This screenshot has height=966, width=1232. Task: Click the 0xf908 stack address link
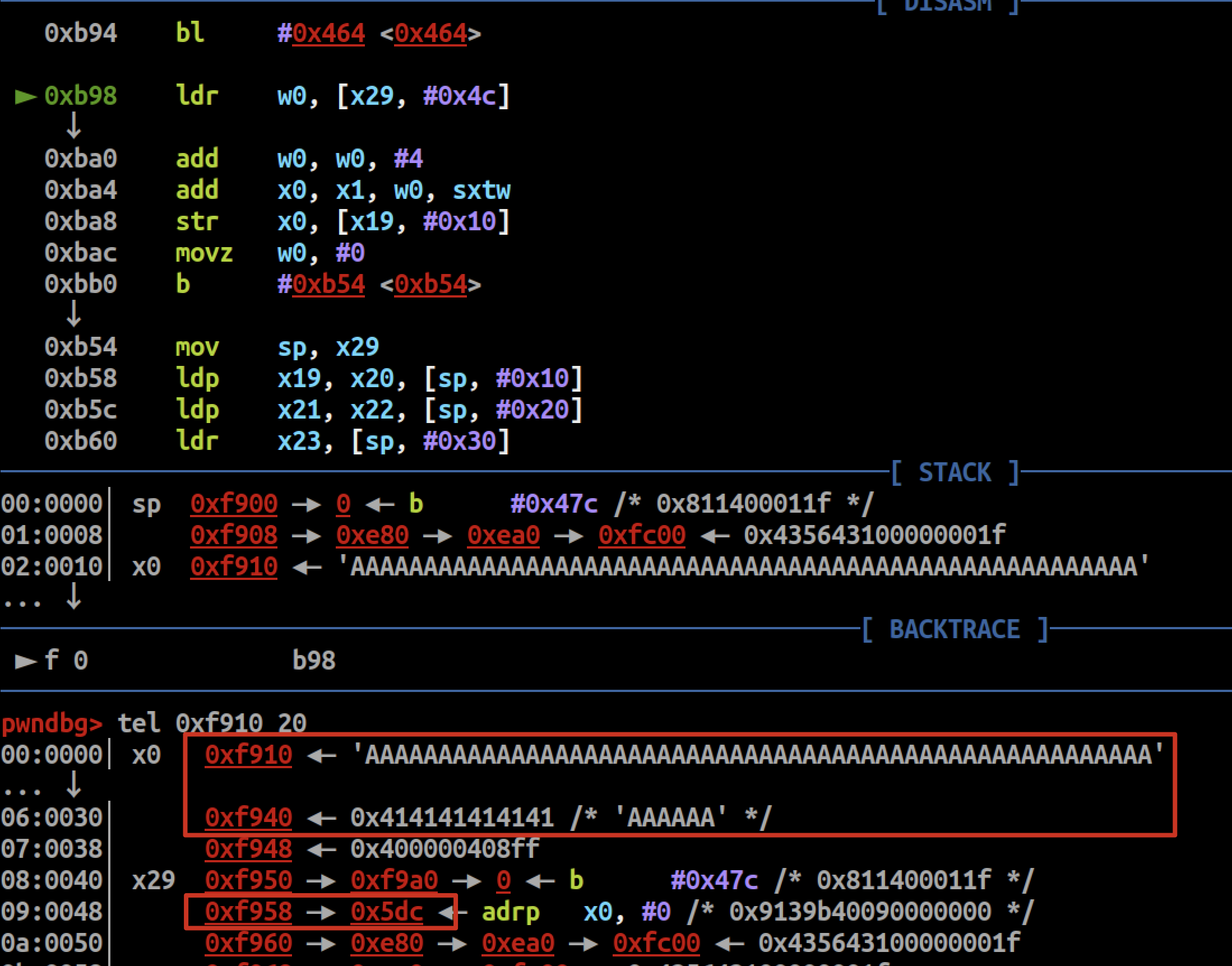coord(234,535)
